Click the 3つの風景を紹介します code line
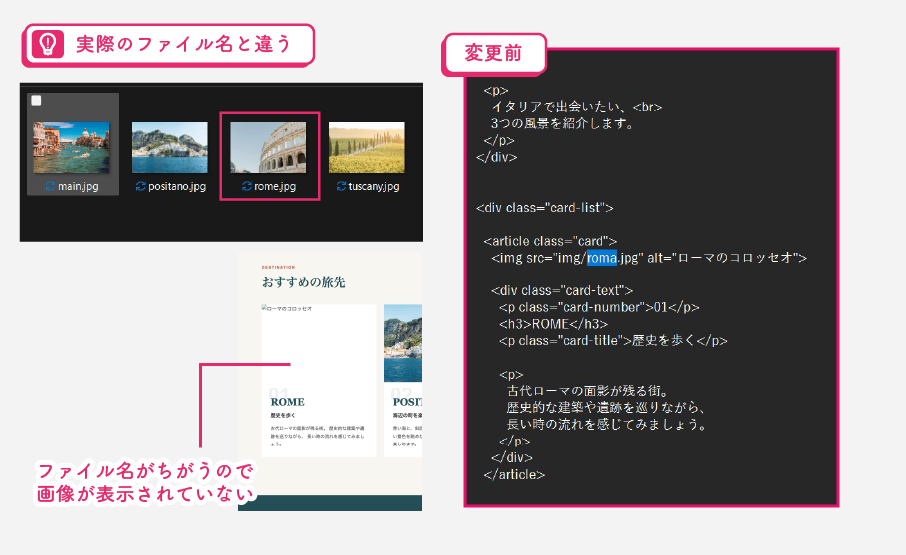 563,124
